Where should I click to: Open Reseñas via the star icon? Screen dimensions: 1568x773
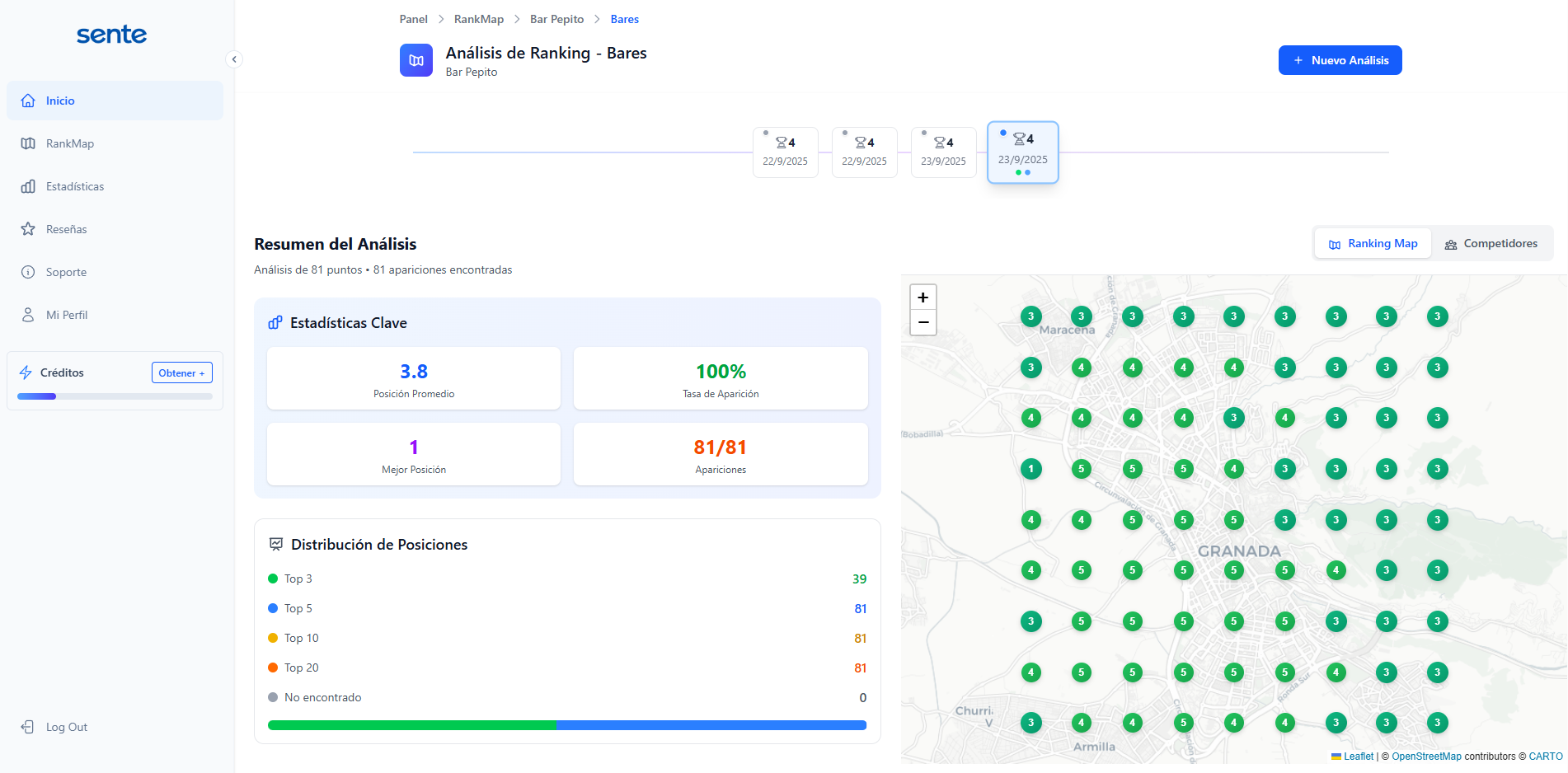(x=28, y=229)
